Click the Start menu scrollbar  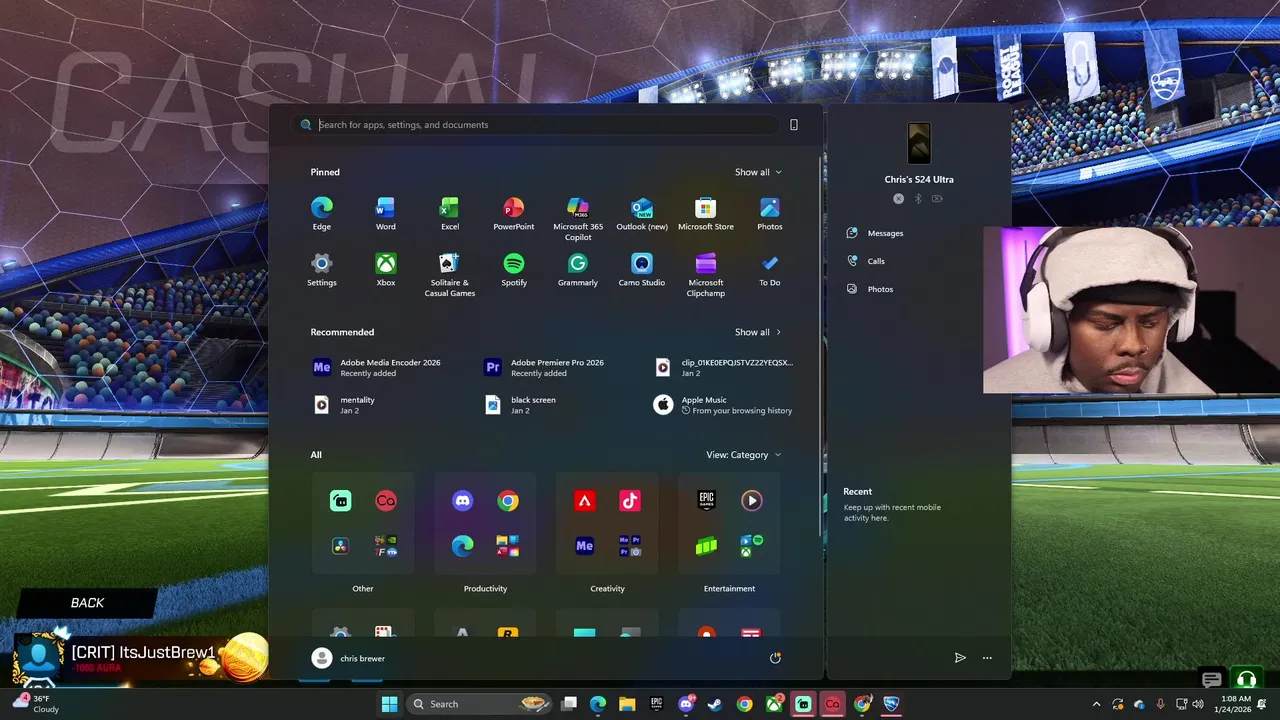coord(822,345)
